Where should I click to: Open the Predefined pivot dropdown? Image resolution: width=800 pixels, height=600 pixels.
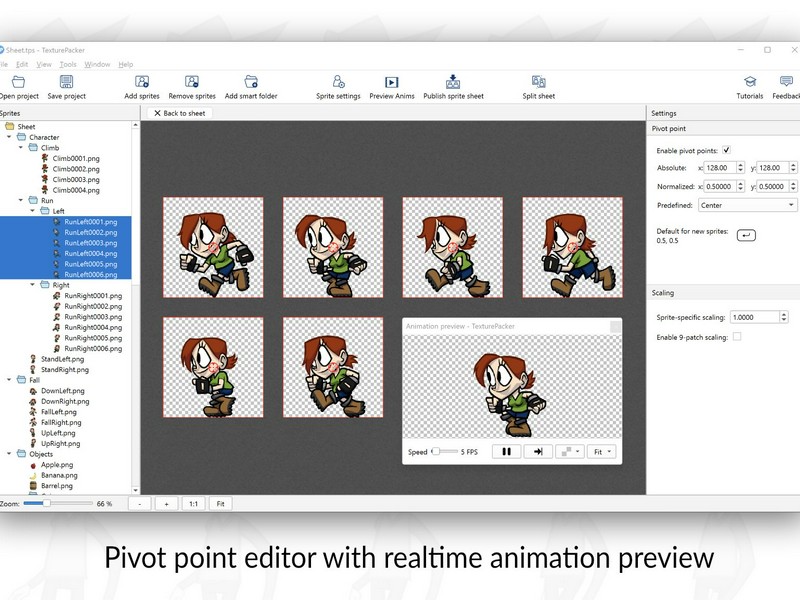point(747,205)
